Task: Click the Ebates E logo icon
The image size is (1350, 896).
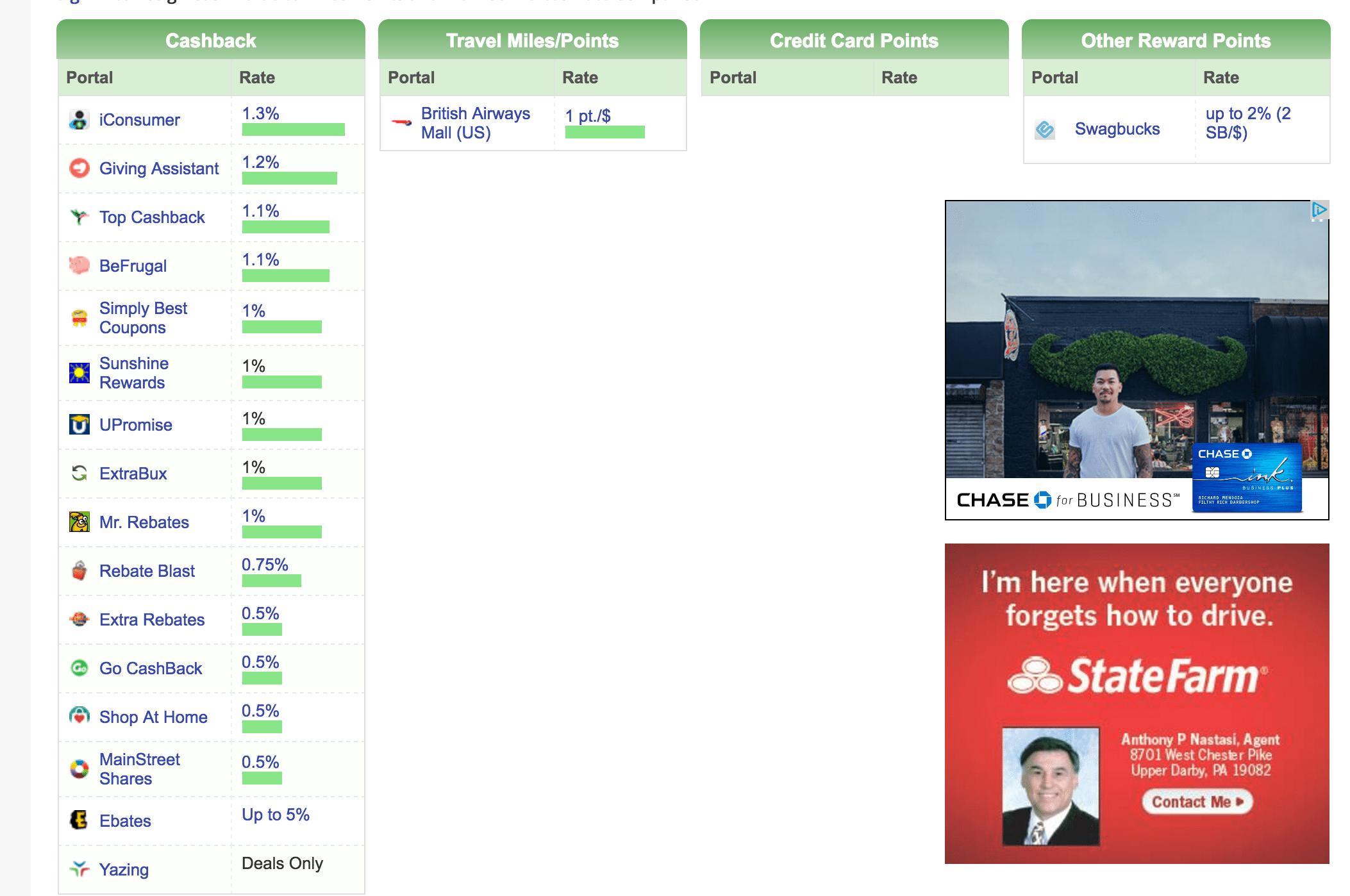Action: click(x=79, y=821)
